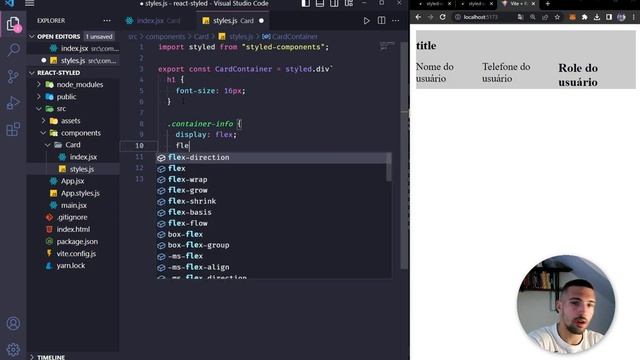Run the current file with play icon
The width and height of the screenshot is (640, 360).
click(x=367, y=20)
